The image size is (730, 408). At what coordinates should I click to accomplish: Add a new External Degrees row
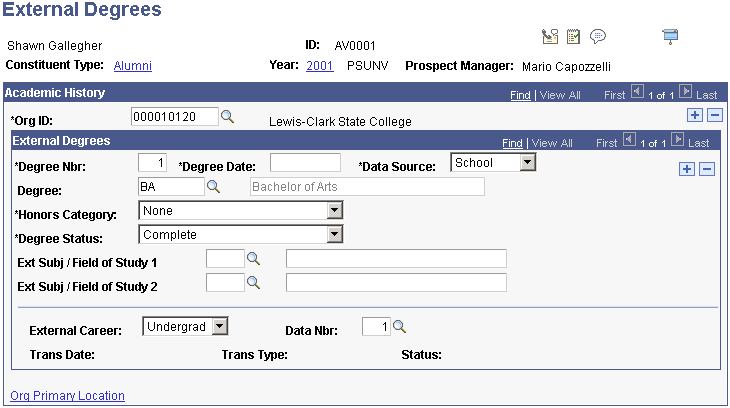click(687, 169)
